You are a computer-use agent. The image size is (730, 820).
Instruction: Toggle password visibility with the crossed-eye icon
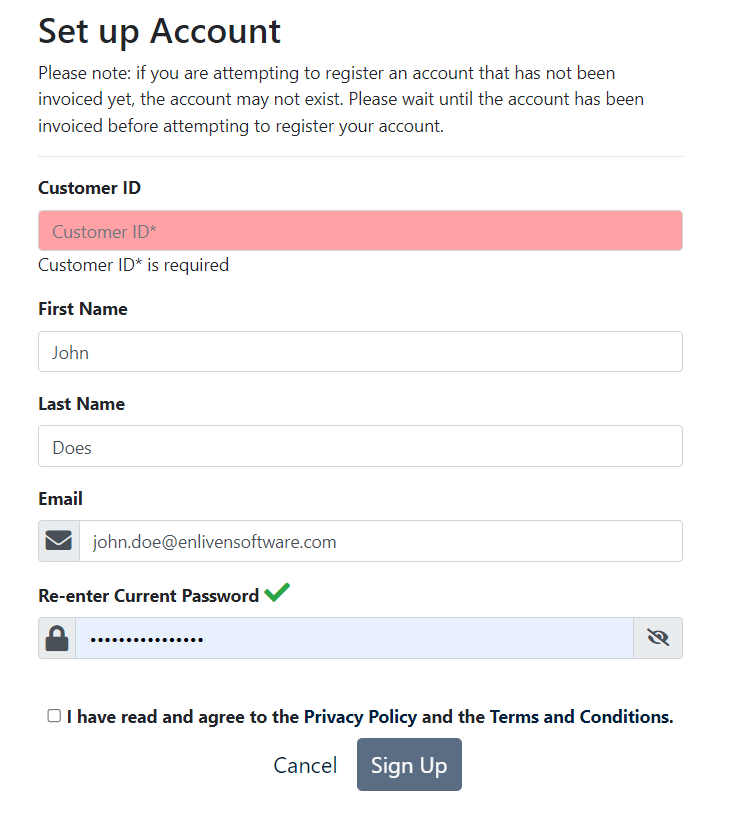(x=658, y=638)
